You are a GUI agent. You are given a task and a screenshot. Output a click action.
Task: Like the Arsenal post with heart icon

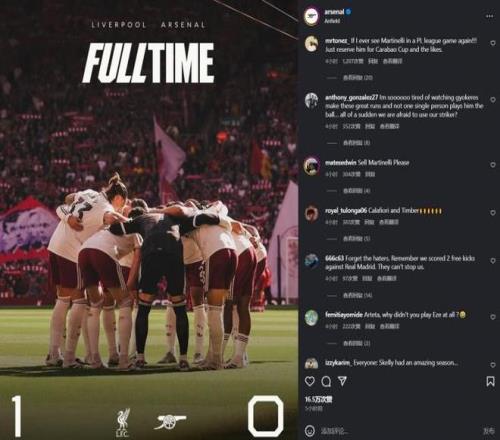coord(310,381)
